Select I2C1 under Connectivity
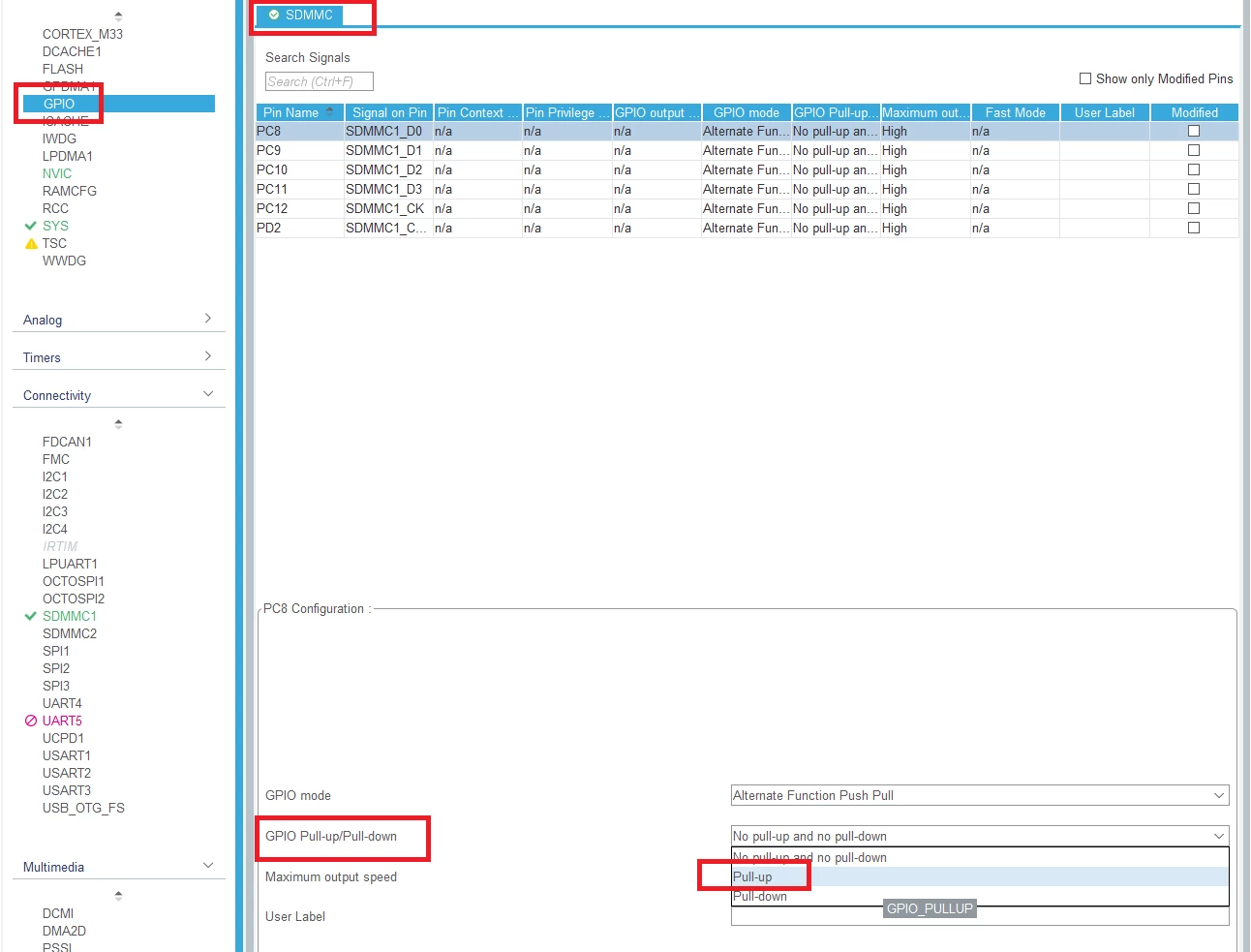 coord(55,476)
